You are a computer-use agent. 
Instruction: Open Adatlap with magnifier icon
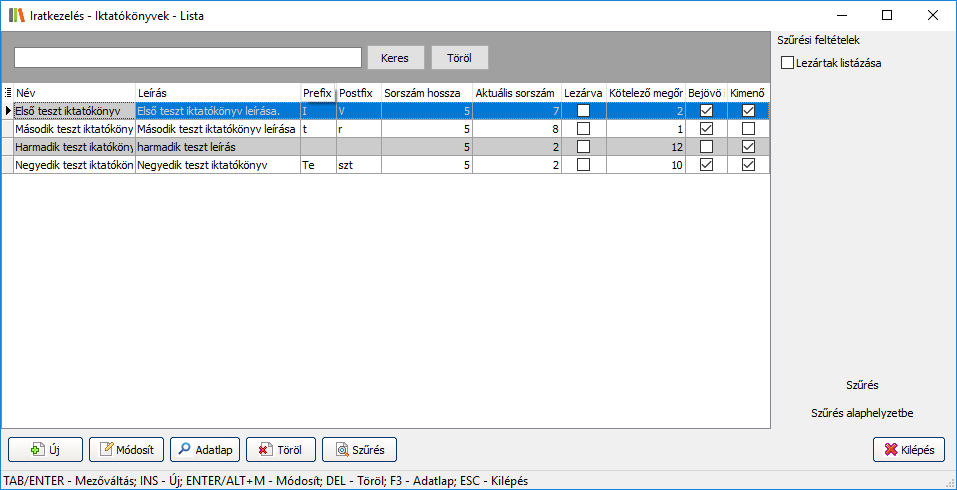204,450
